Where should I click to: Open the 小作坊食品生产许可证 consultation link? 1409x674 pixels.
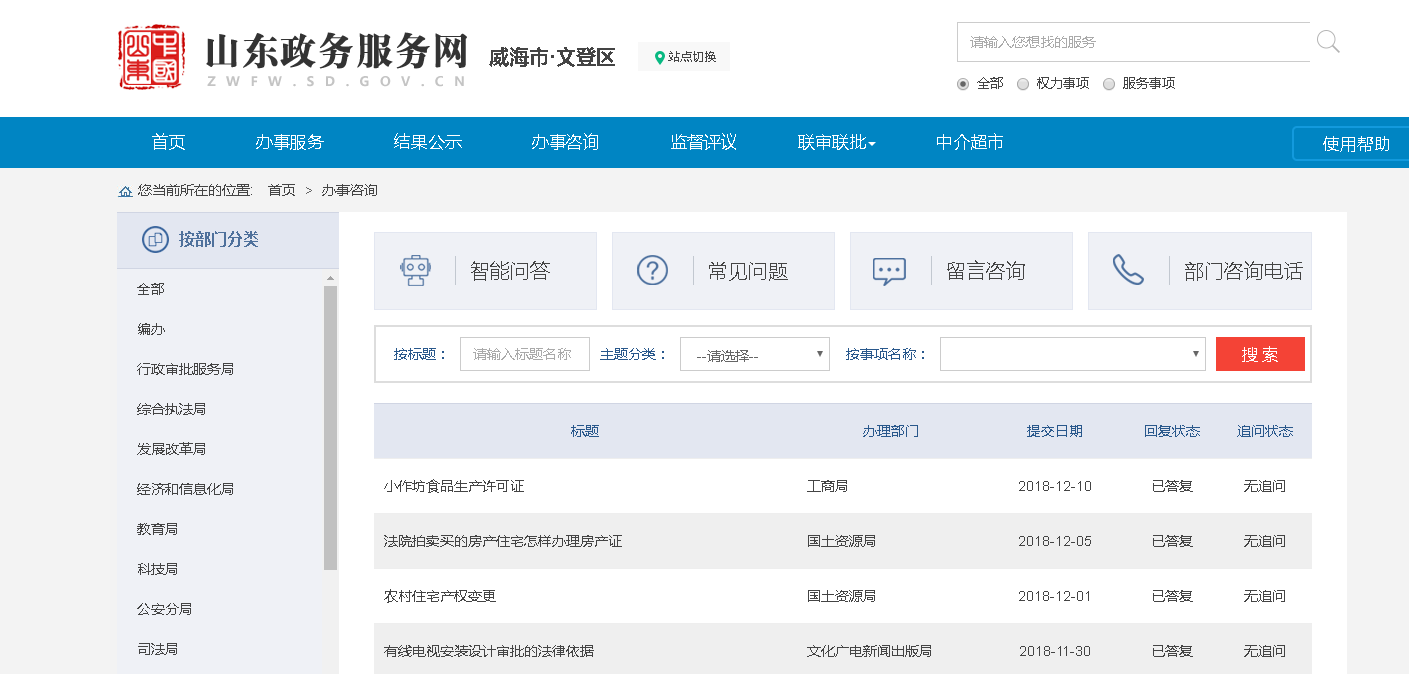[454, 486]
